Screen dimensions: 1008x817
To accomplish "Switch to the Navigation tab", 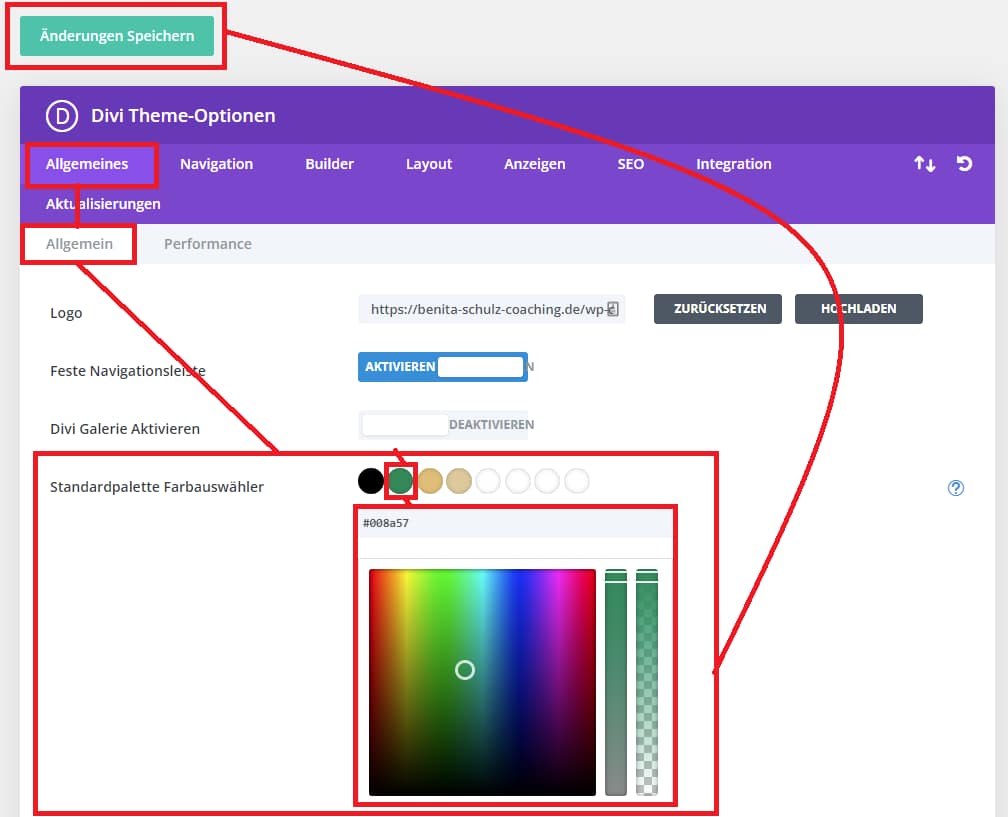I will click(216, 164).
